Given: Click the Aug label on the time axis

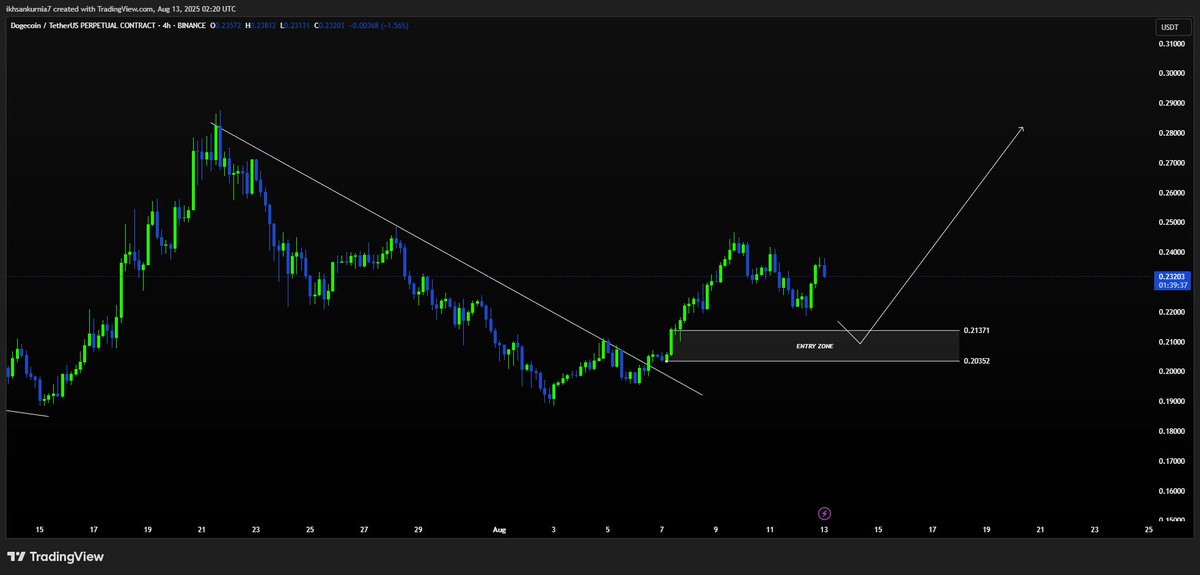Looking at the screenshot, I should [x=501, y=529].
